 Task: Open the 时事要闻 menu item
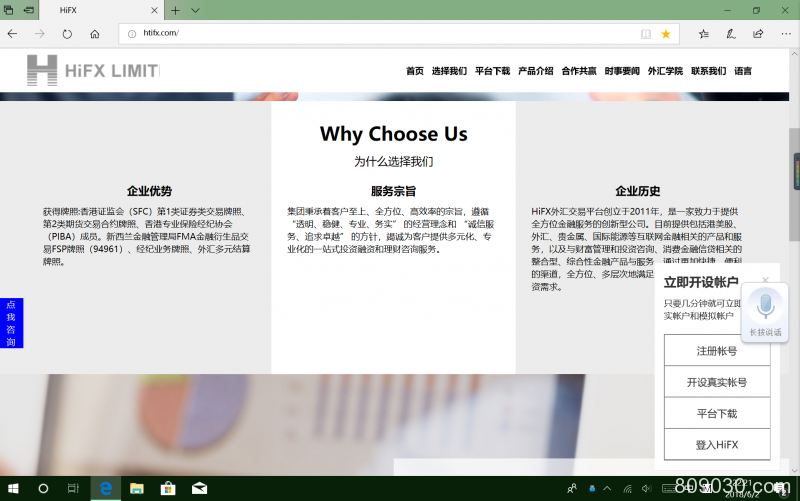(x=622, y=71)
